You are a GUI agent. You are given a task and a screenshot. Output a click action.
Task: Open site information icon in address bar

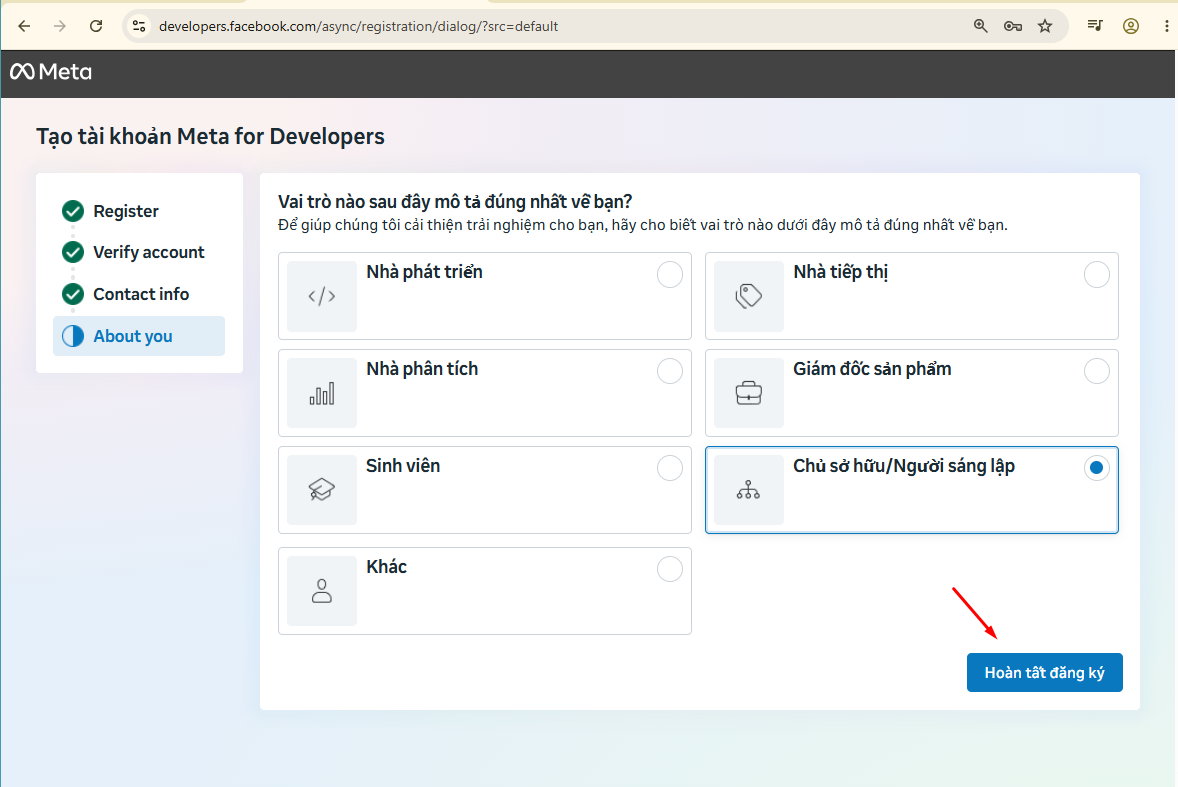point(139,26)
